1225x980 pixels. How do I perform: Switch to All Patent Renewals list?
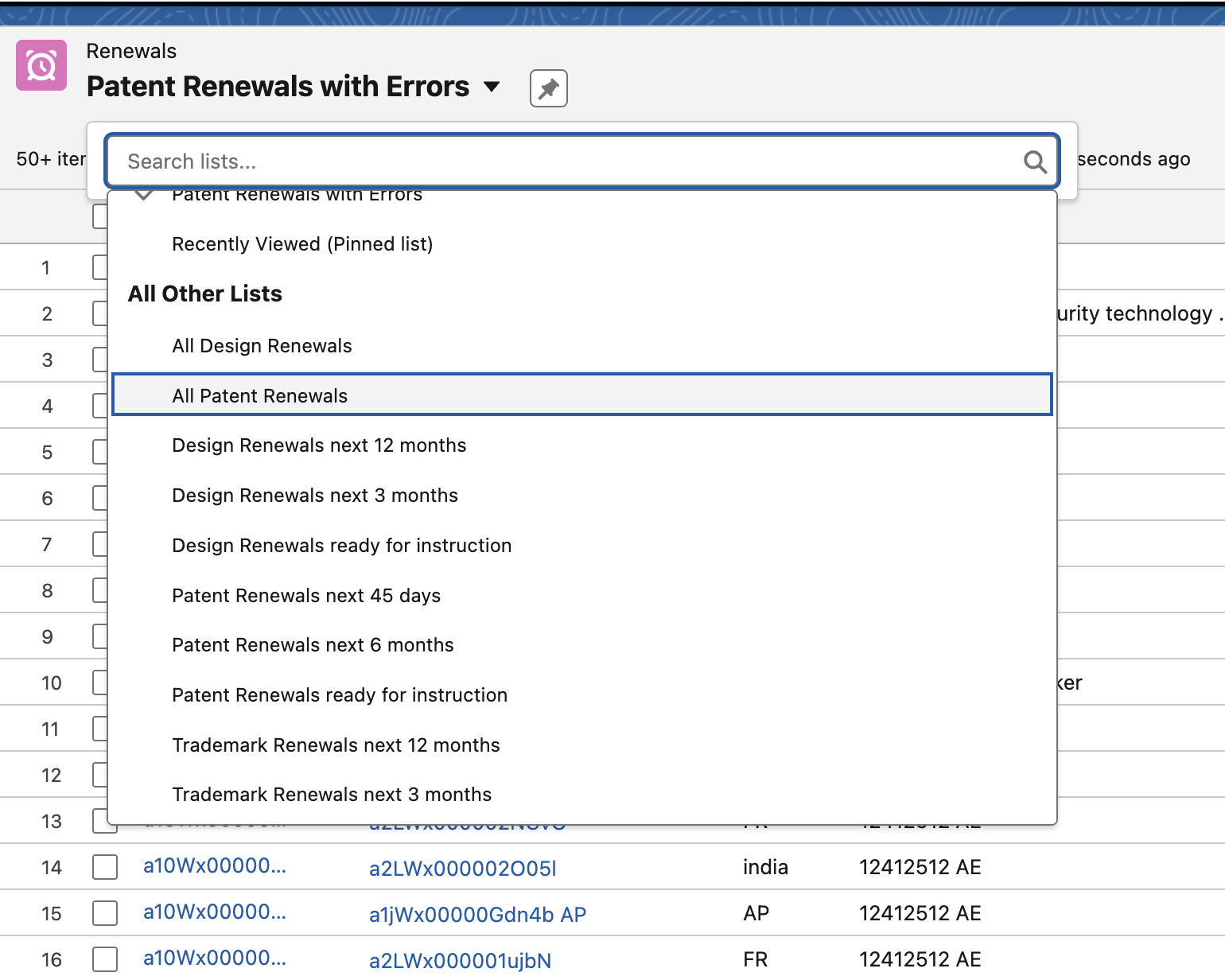click(x=260, y=396)
